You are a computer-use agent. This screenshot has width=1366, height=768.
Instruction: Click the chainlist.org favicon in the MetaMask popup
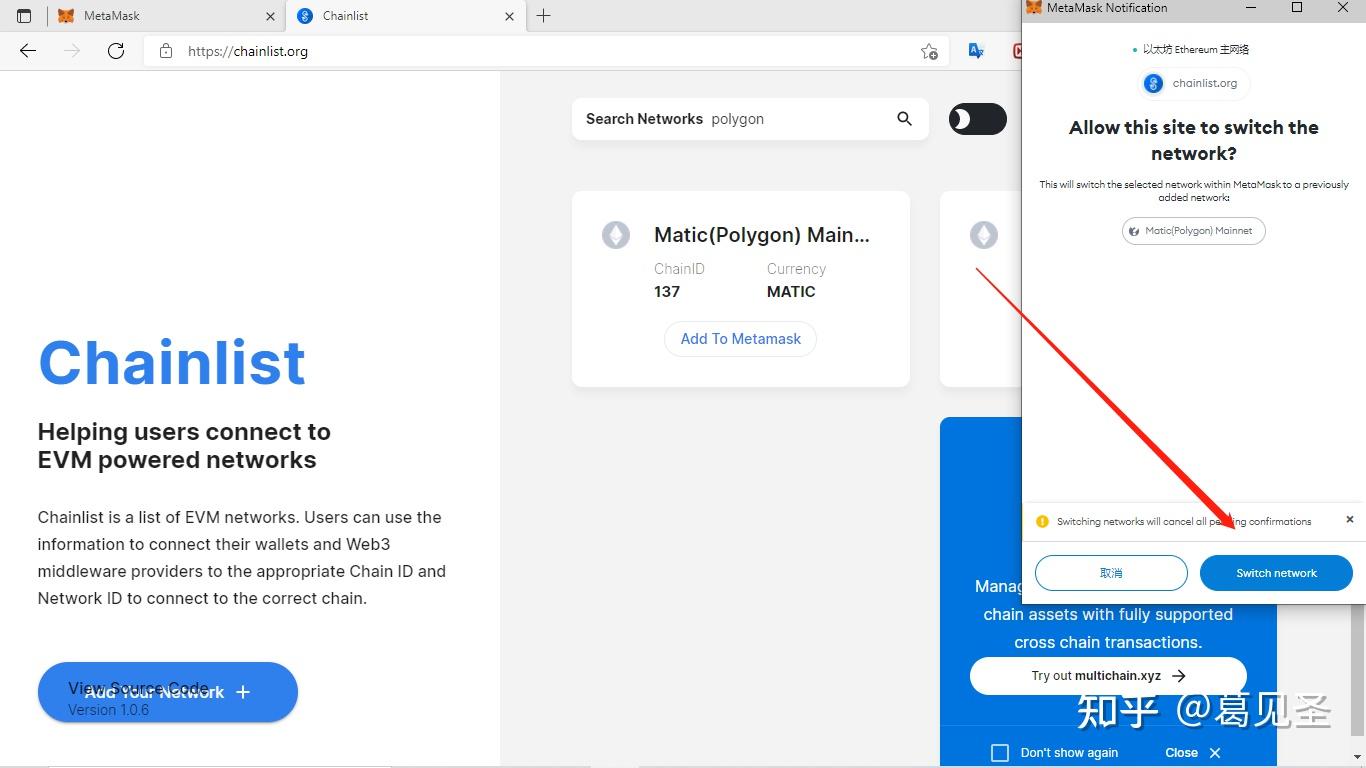point(1152,83)
